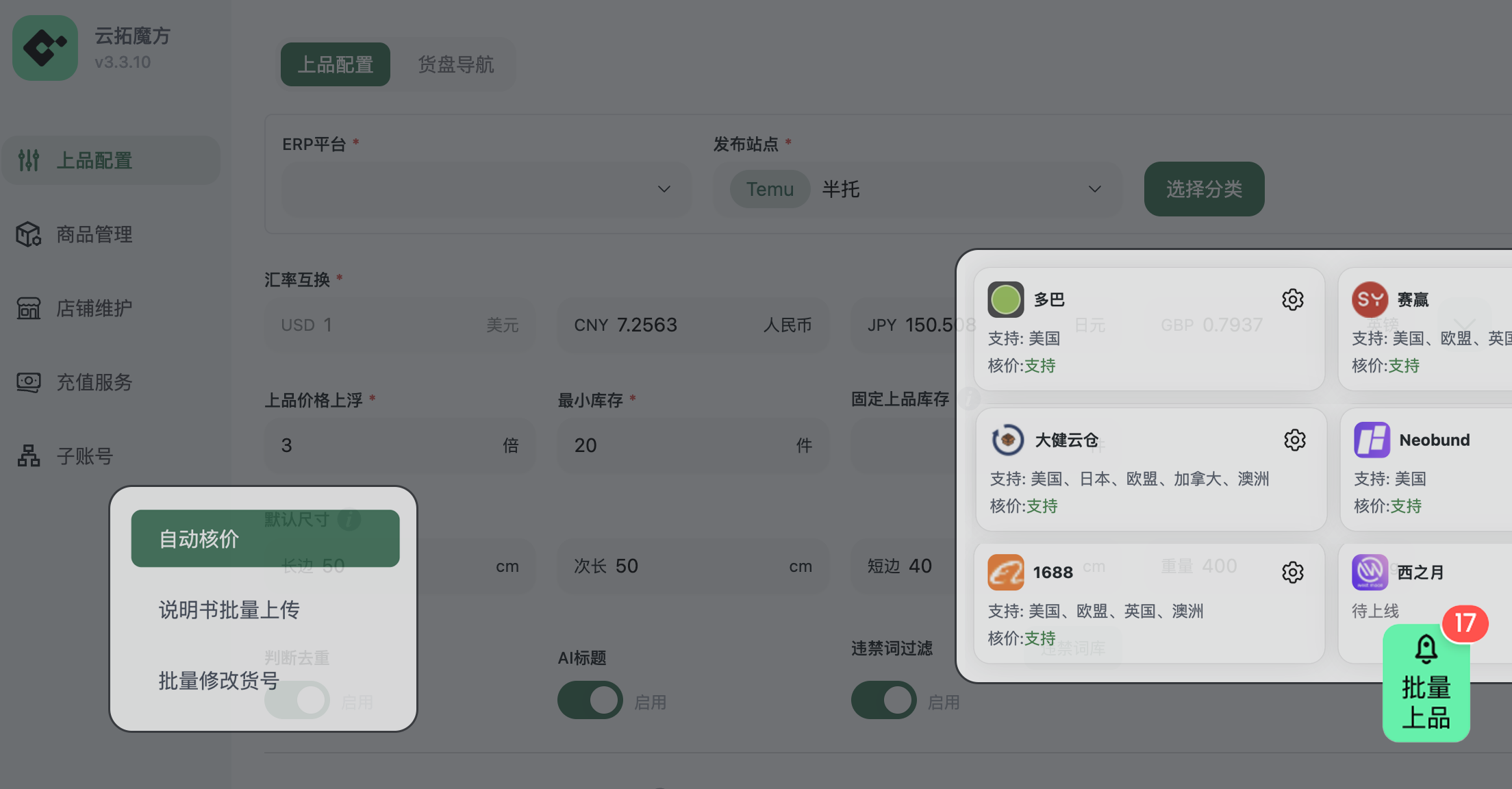The image size is (1512, 789).
Task: Open 充值服务 in sidebar
Action: (111, 382)
